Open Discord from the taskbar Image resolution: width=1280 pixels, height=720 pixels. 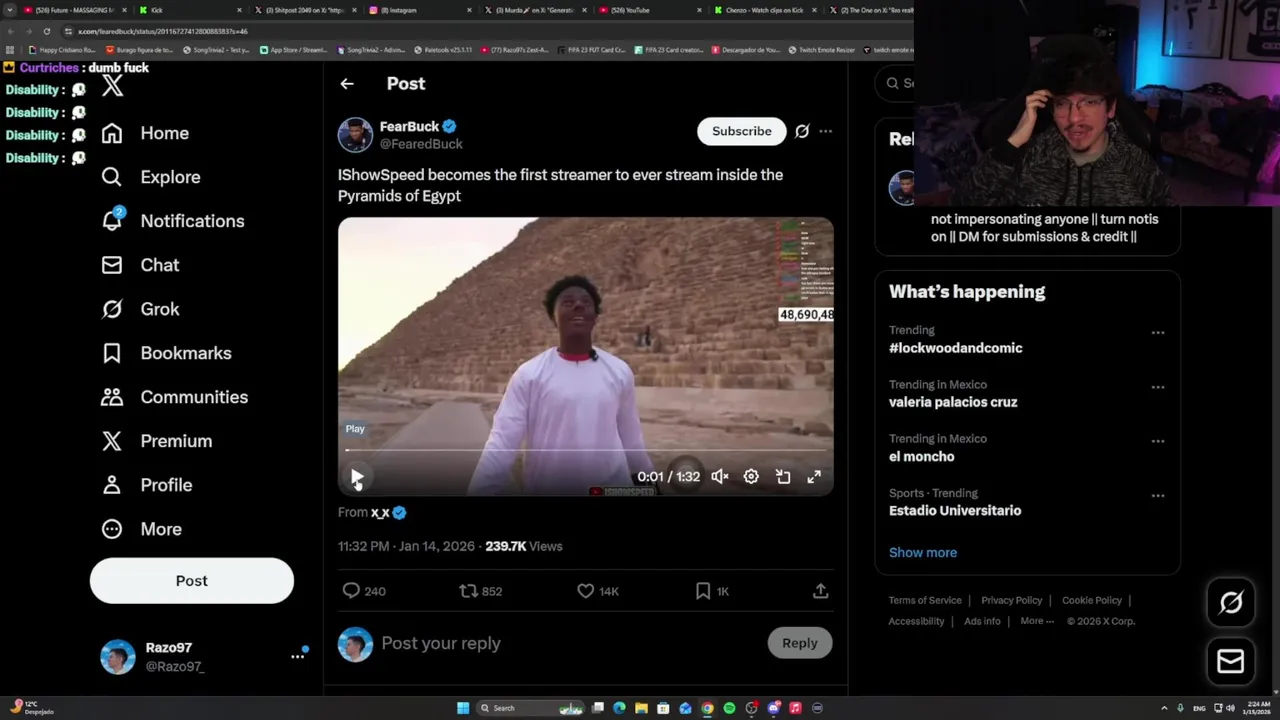point(773,708)
